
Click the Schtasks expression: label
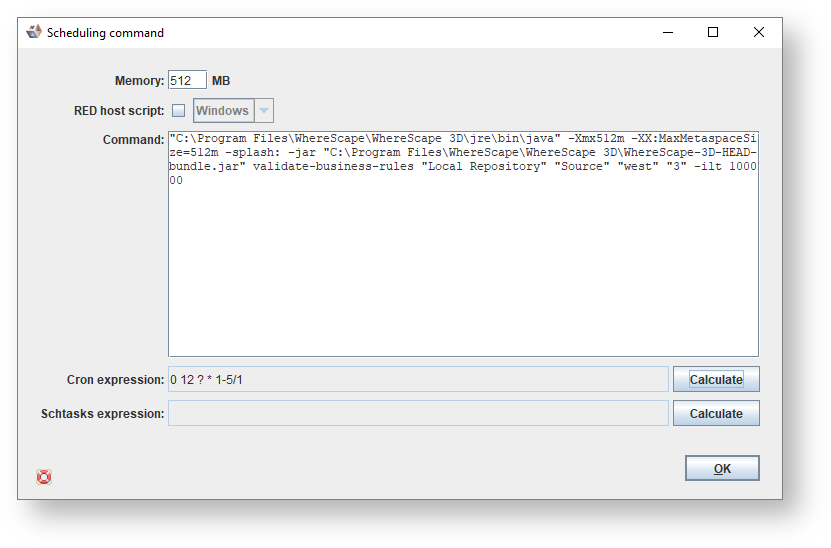(x=103, y=414)
